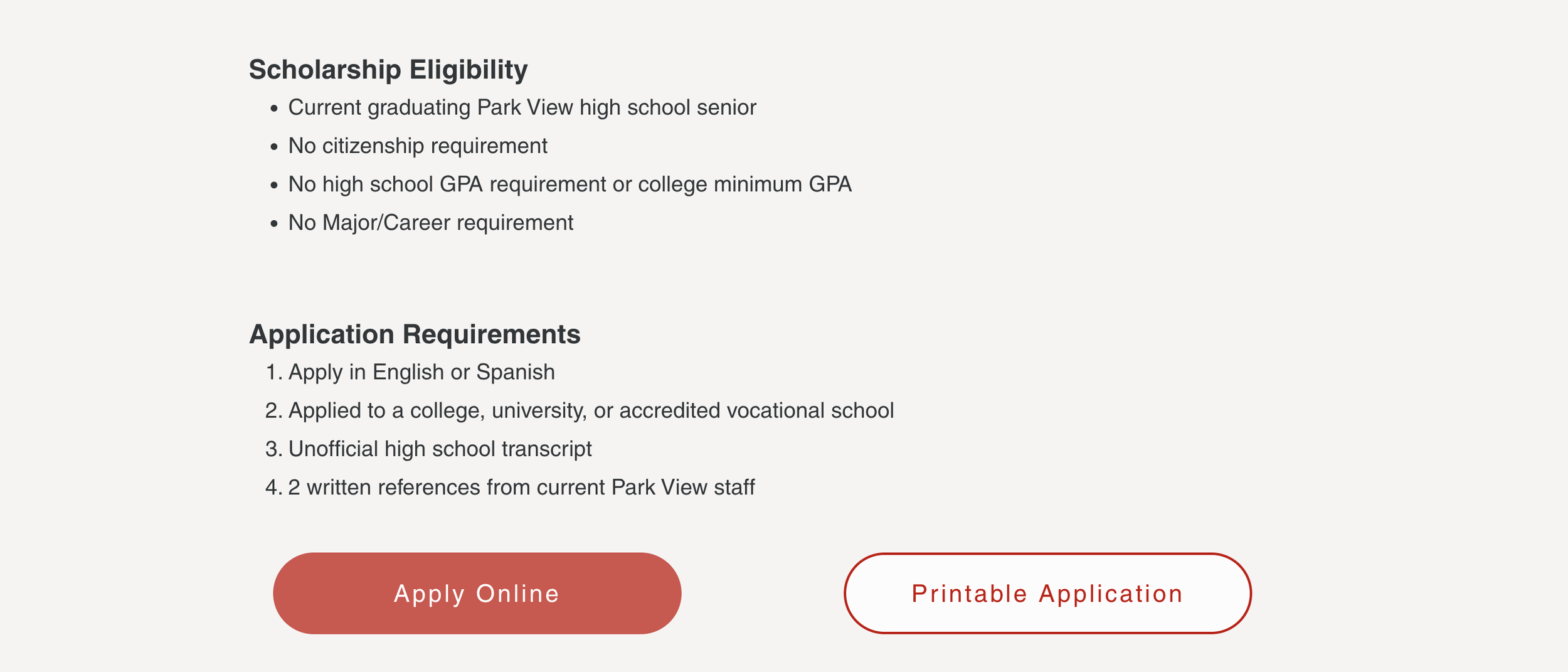The height and width of the screenshot is (672, 1568).
Task: Click the Apply in English or Spanish item
Action: click(x=421, y=372)
